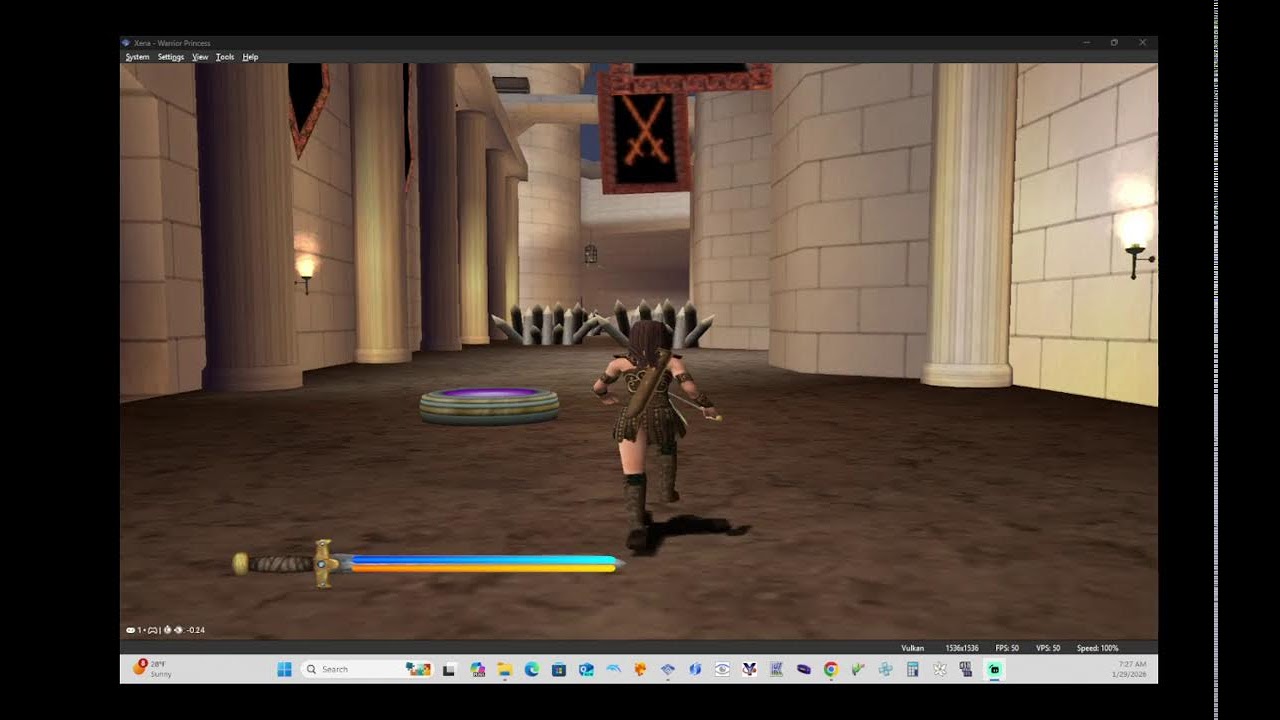Open the orange splat taskbar icon
The image size is (1280, 720).
point(641,669)
